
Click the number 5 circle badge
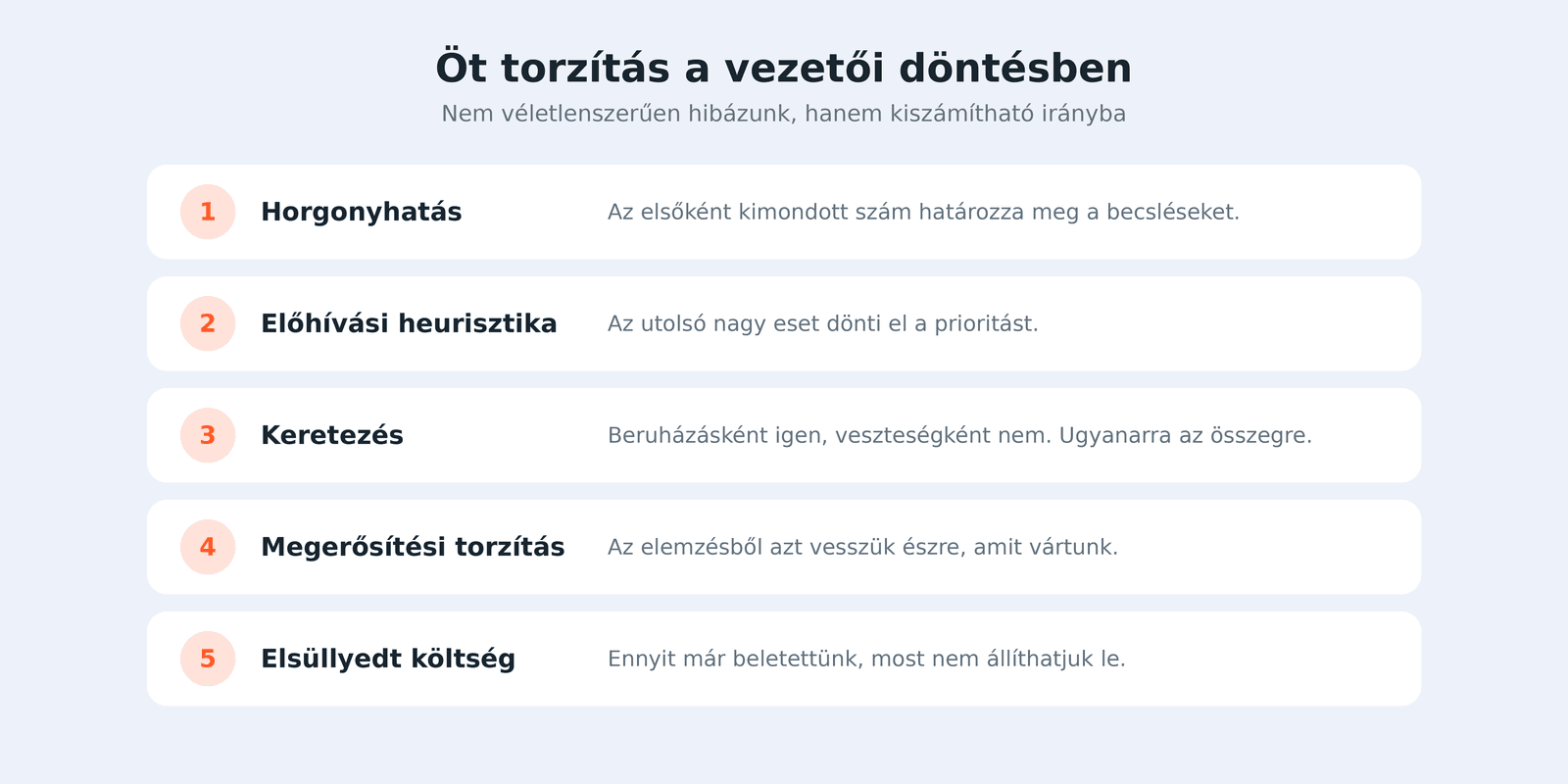pos(208,659)
